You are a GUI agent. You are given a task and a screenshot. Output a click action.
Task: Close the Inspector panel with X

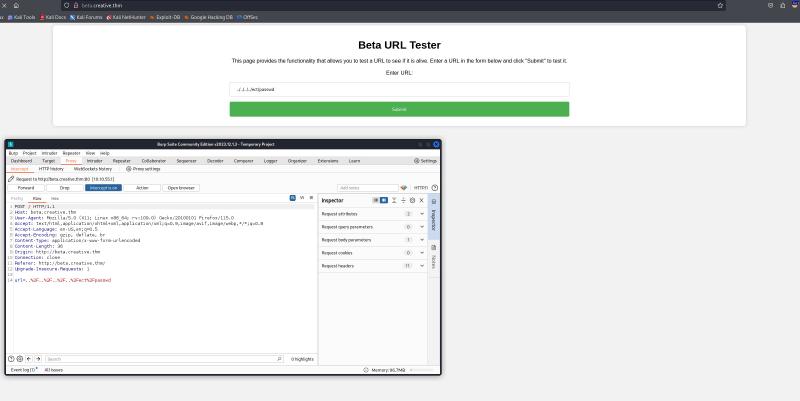(421, 200)
